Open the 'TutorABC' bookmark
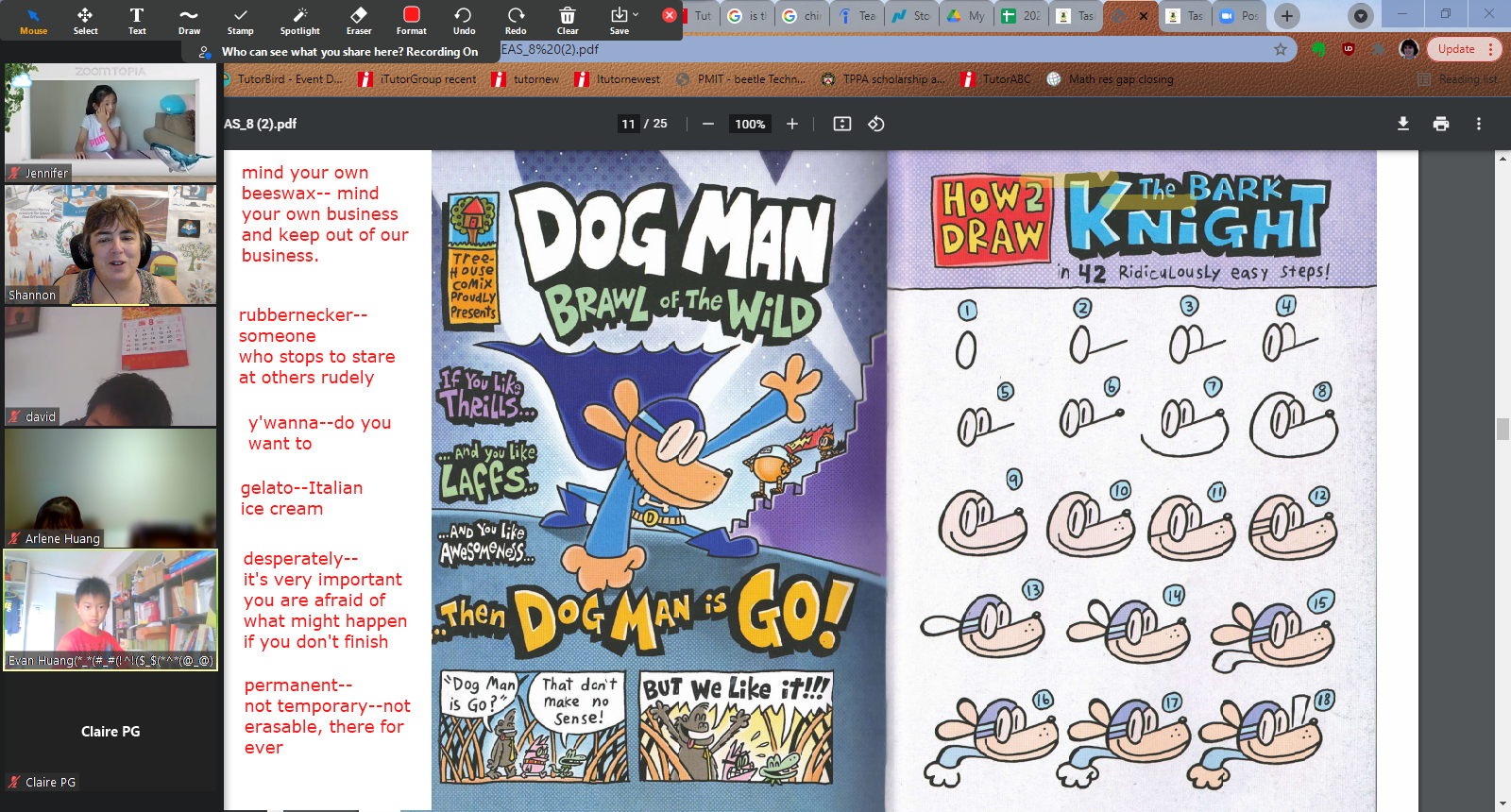1511x812 pixels. click(x=996, y=79)
